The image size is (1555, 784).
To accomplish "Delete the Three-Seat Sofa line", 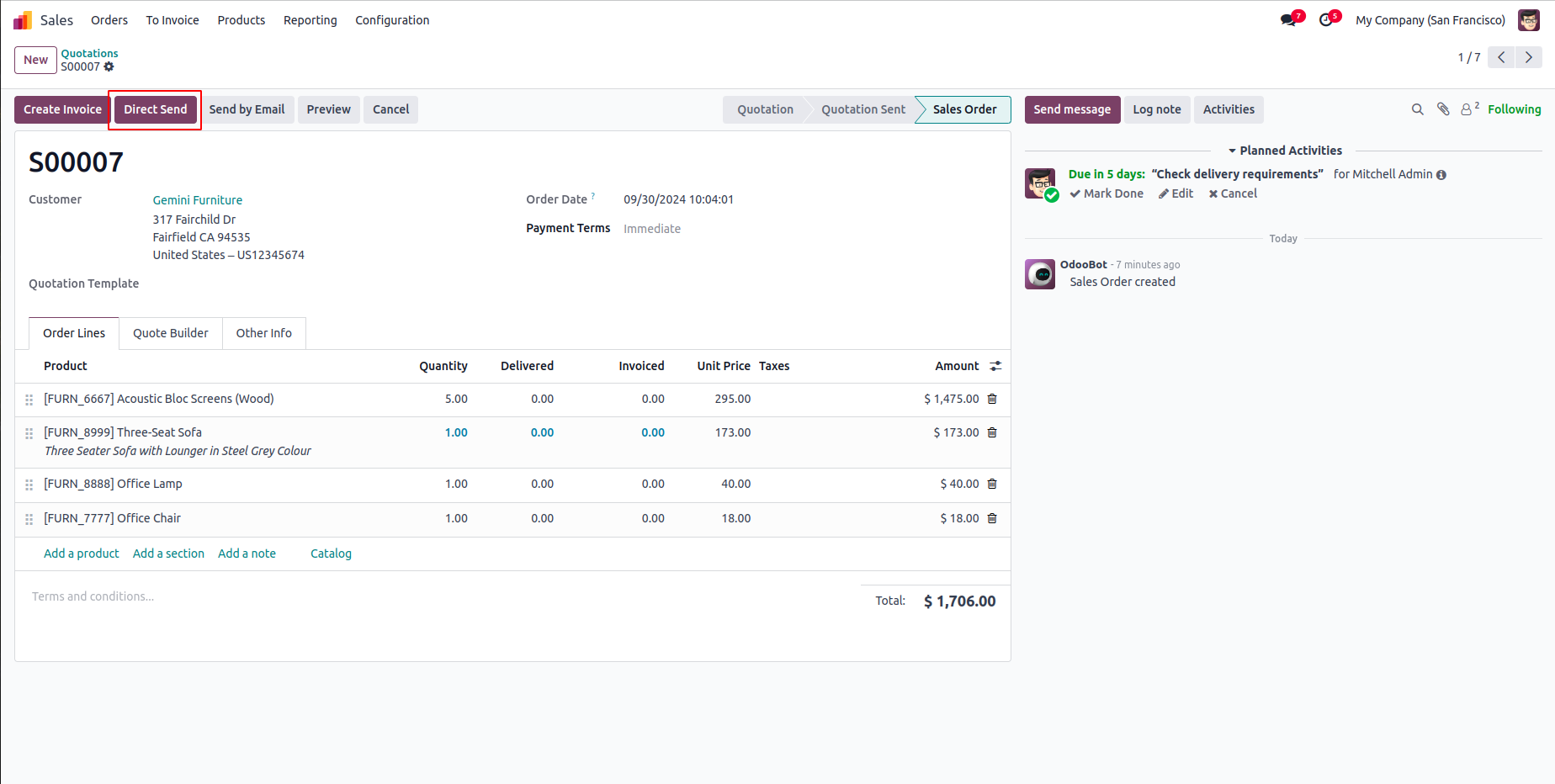I will coord(992,432).
